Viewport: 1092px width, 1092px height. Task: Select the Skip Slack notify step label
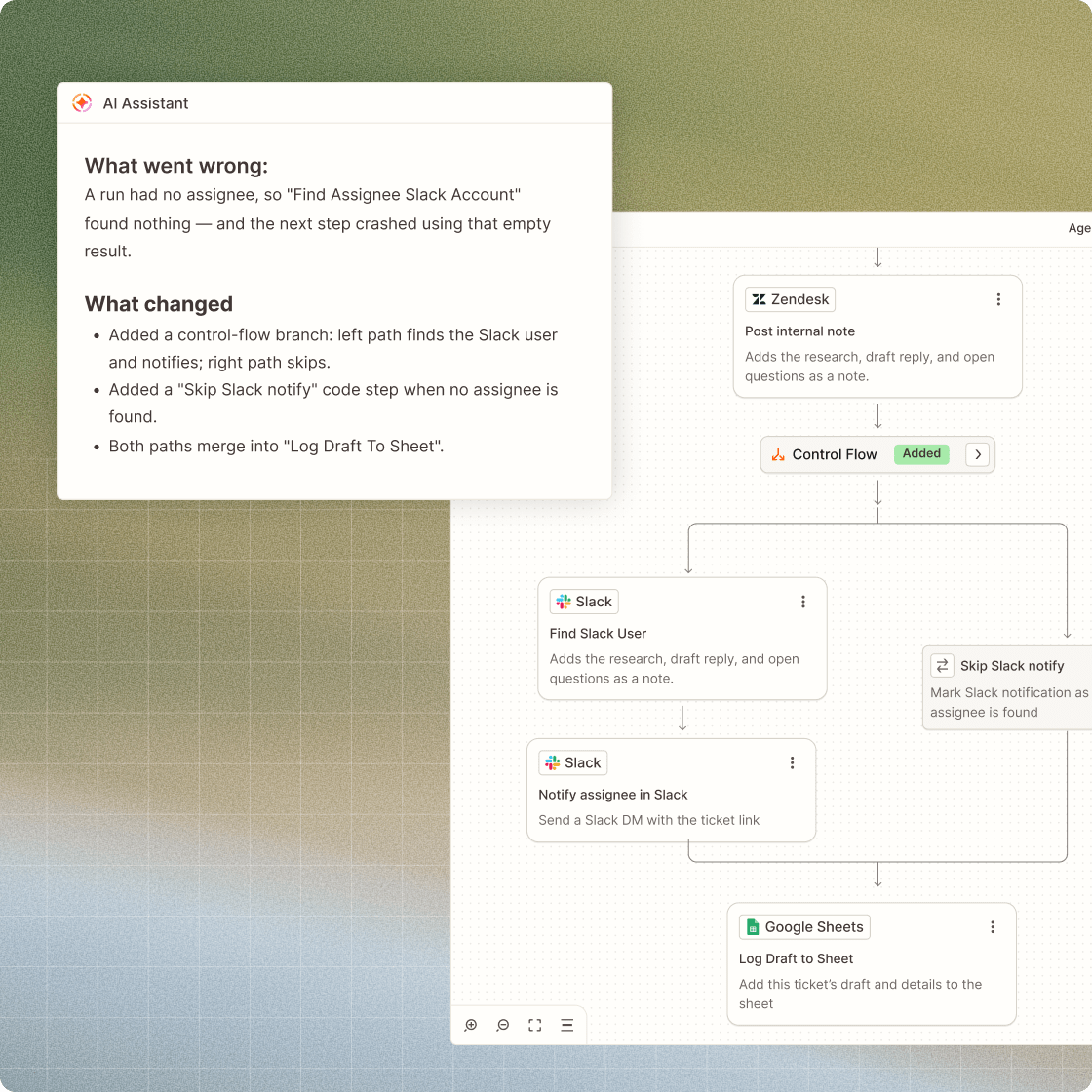click(1012, 666)
